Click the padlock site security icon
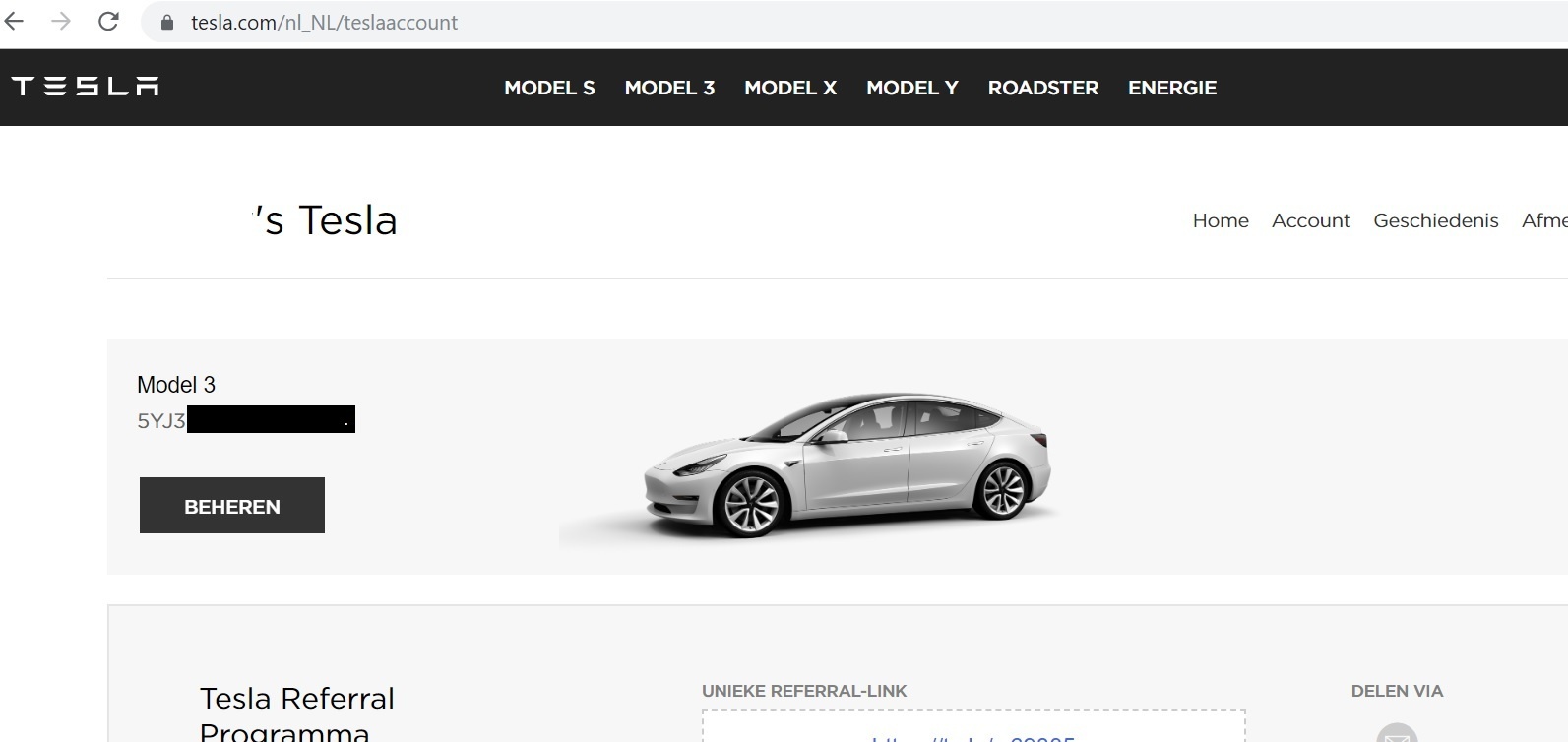The image size is (1568, 742). tap(166, 23)
